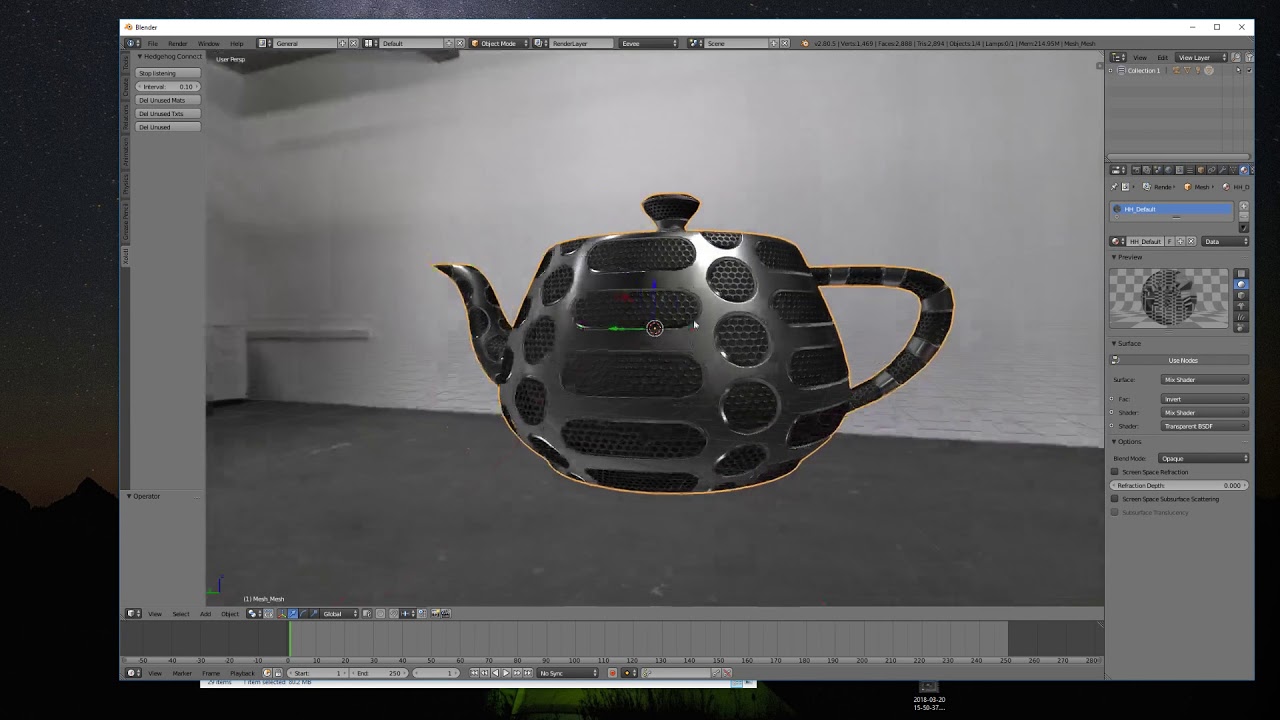Image resolution: width=1280 pixels, height=720 pixels.
Task: Open the Help menu
Action: click(237, 43)
